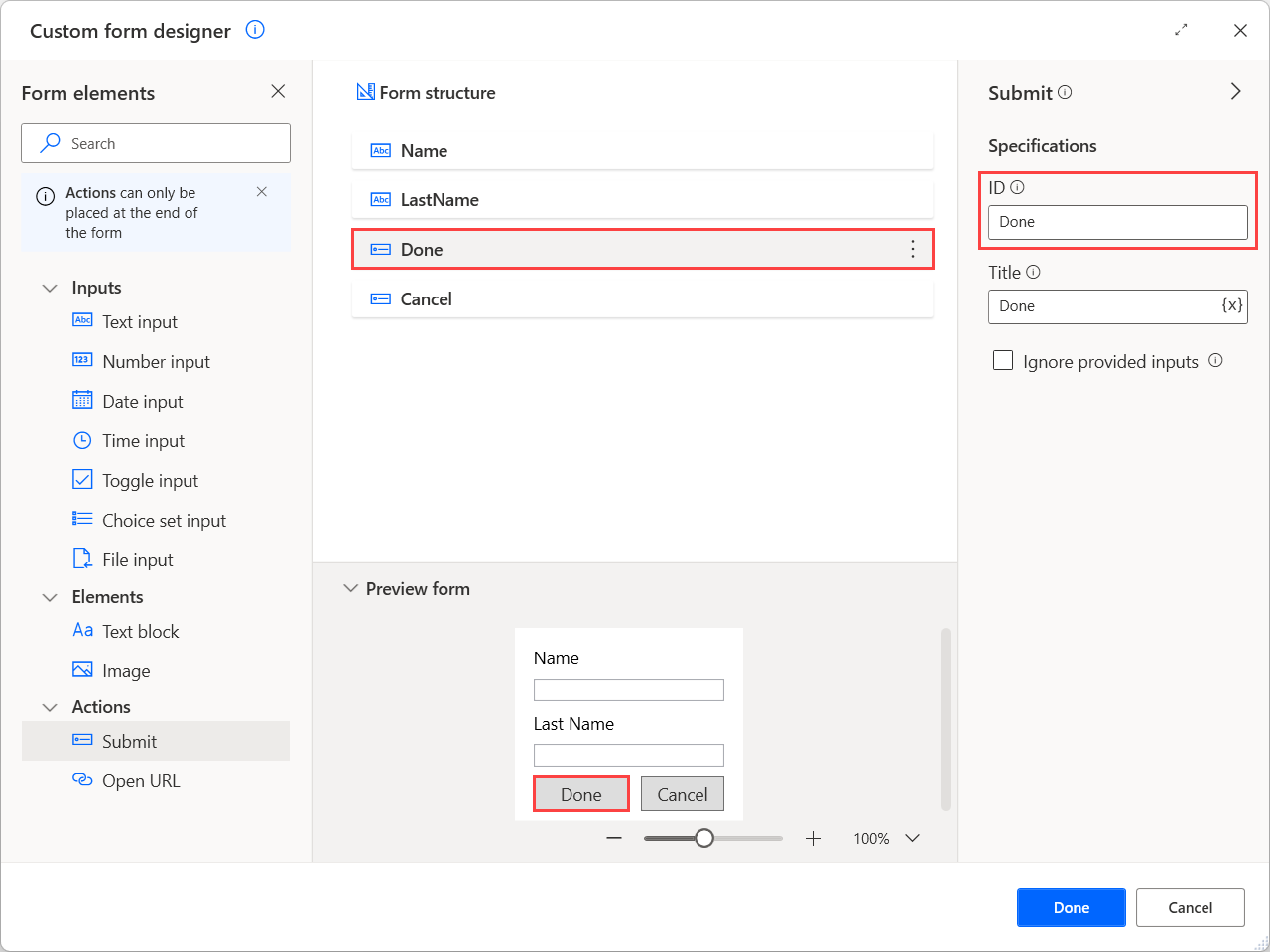This screenshot has width=1270, height=952.
Task: Click the Search form elements field
Action: pyautogui.click(x=156, y=143)
